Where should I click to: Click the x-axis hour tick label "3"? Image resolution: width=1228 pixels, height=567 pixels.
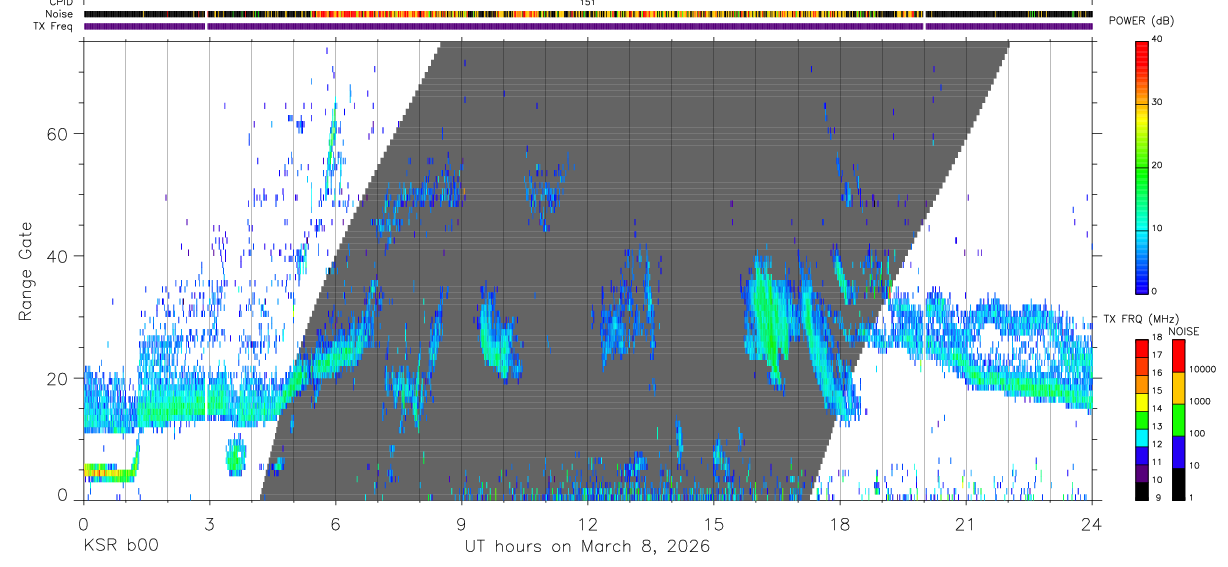pos(209,522)
